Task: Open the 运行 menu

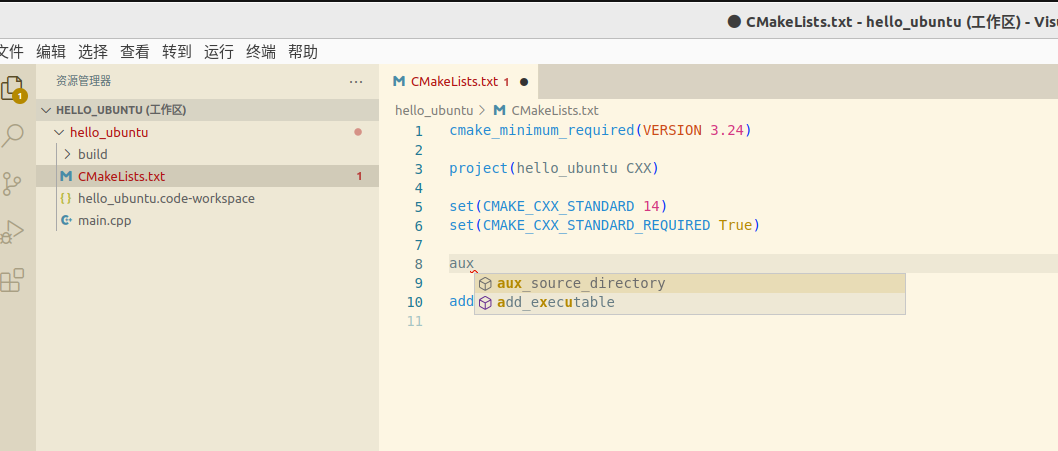Action: [x=219, y=52]
